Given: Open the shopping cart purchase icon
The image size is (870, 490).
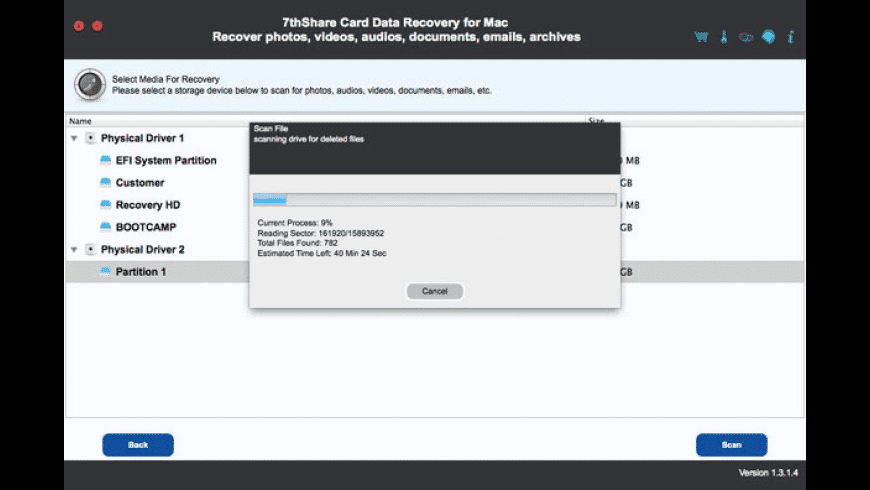Looking at the screenshot, I should pos(701,37).
